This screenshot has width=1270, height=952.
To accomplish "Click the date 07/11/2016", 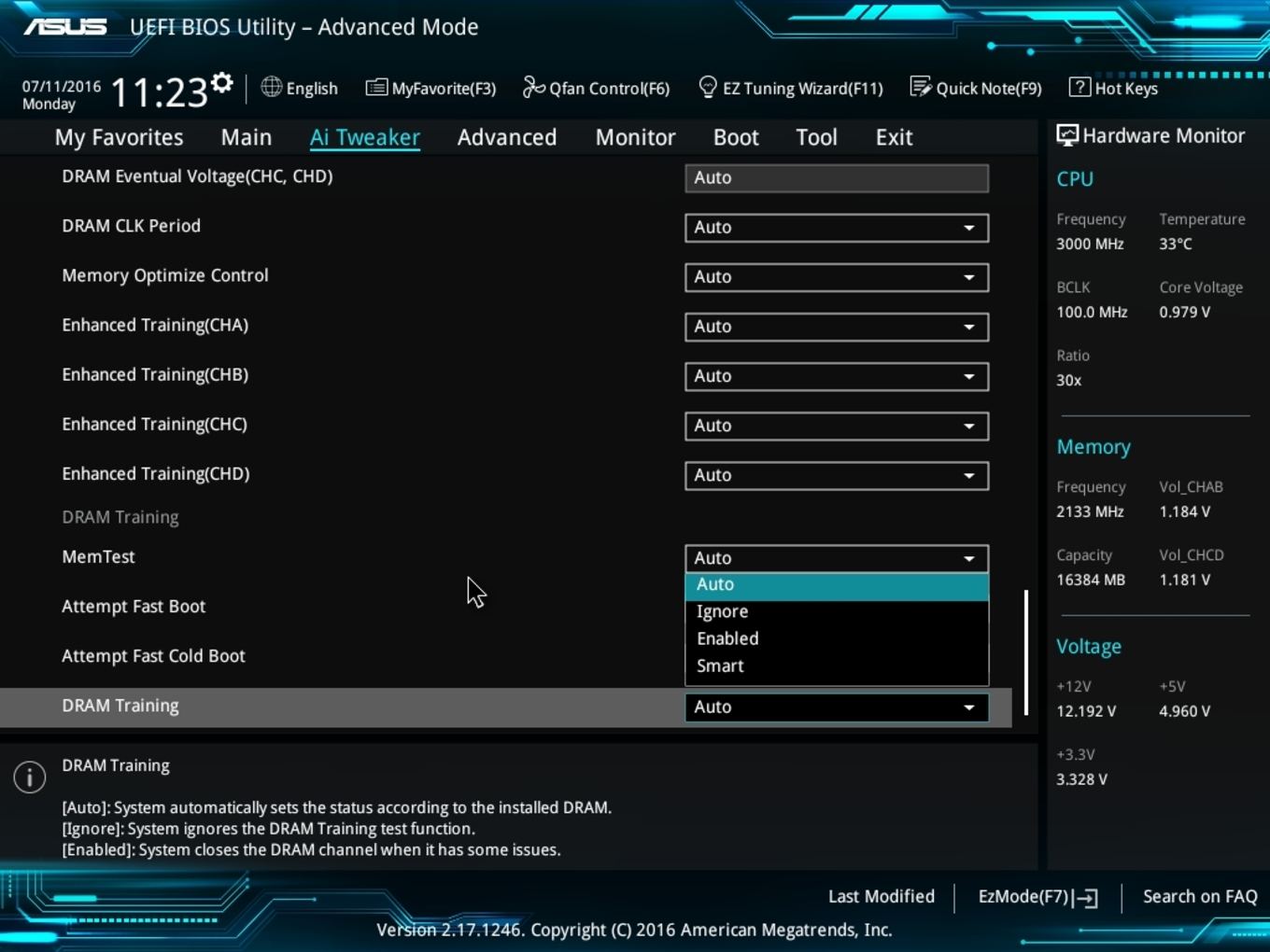I will 62,86.
